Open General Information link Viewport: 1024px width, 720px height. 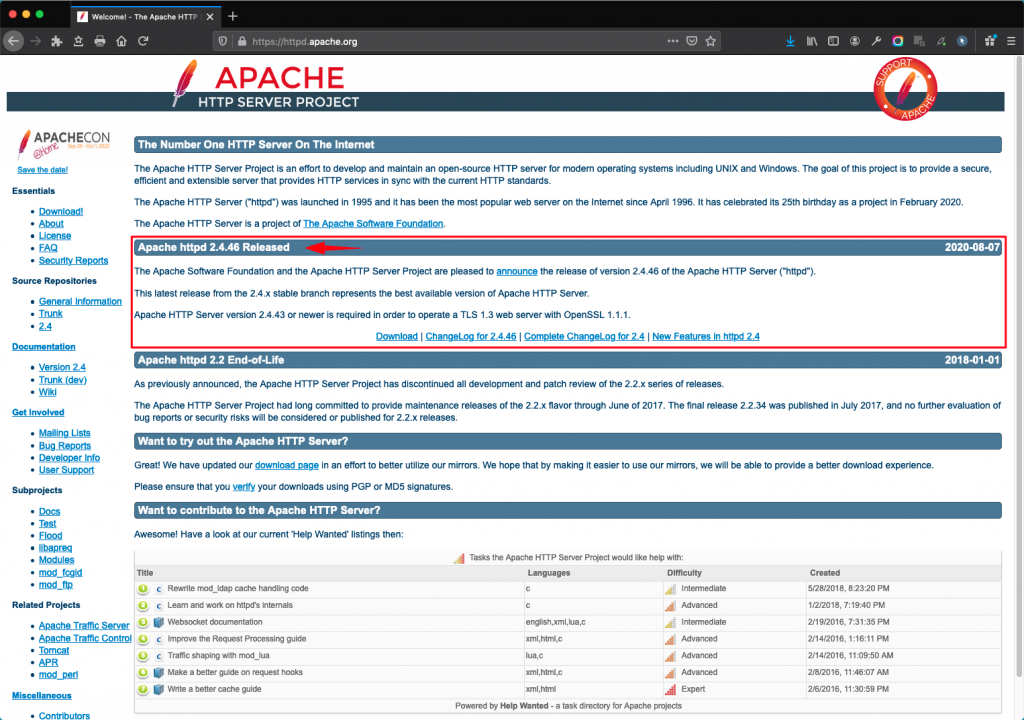click(x=80, y=301)
